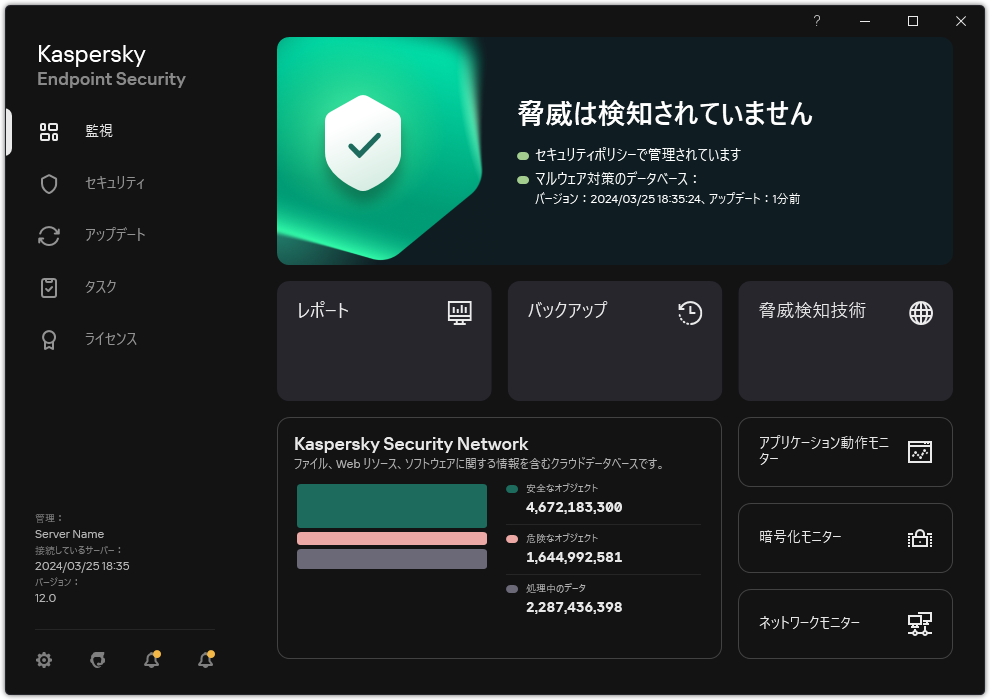This screenshot has width=990, height=700.
Task: Click the camera icon on 暗号化モニター card
Action: pos(919,538)
